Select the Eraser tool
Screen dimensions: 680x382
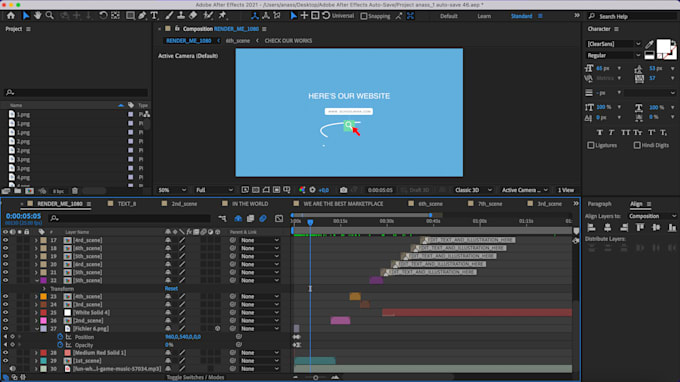(x=193, y=16)
